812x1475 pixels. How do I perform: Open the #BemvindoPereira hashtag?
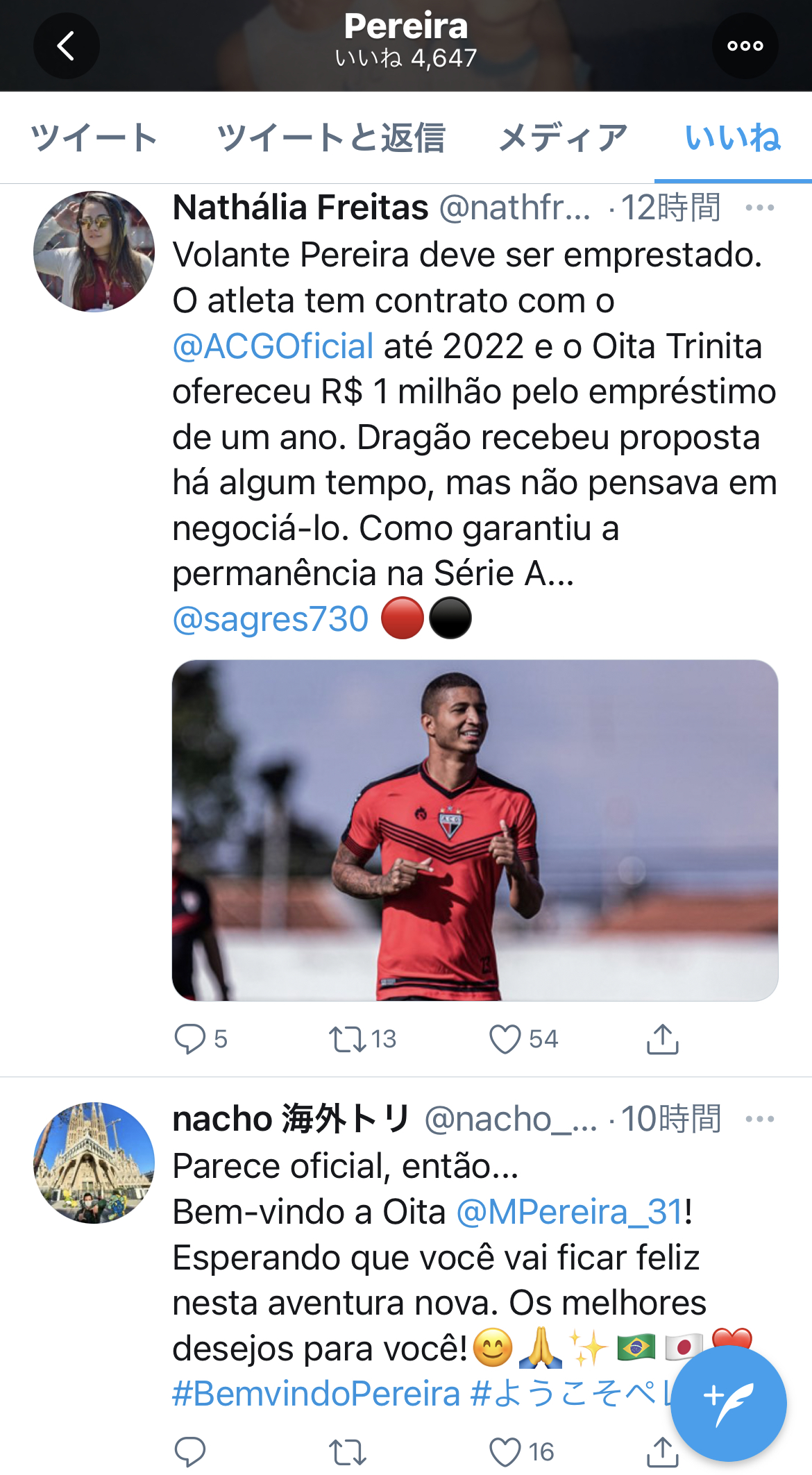(316, 1394)
